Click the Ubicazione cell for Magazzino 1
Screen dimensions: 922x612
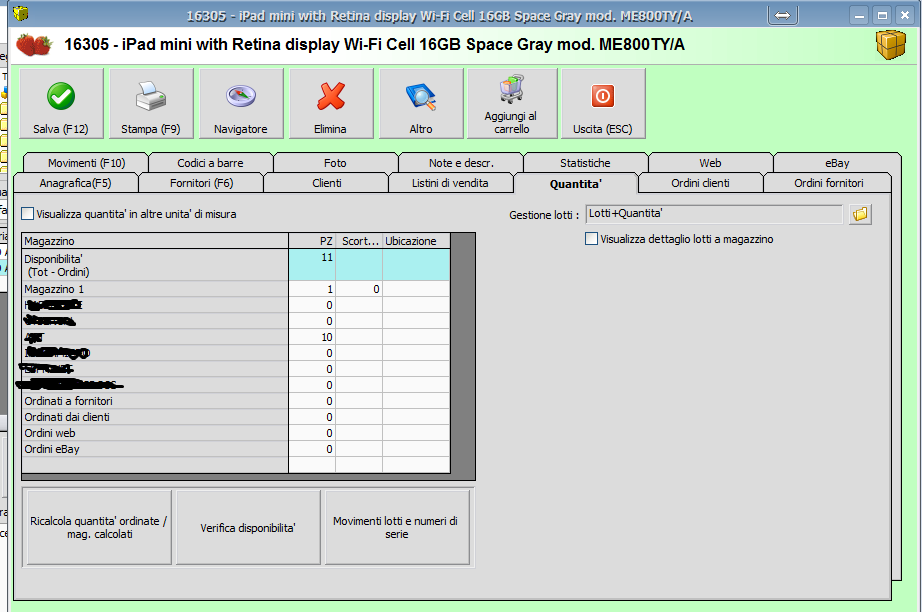click(x=416, y=289)
